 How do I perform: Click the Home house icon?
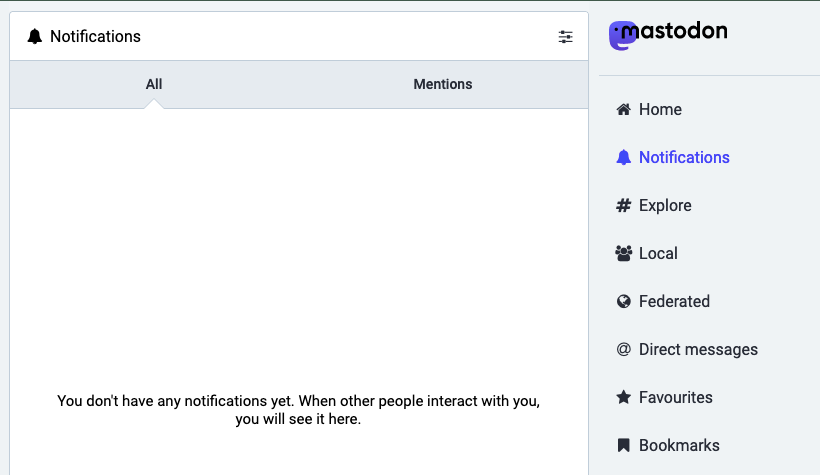point(624,110)
